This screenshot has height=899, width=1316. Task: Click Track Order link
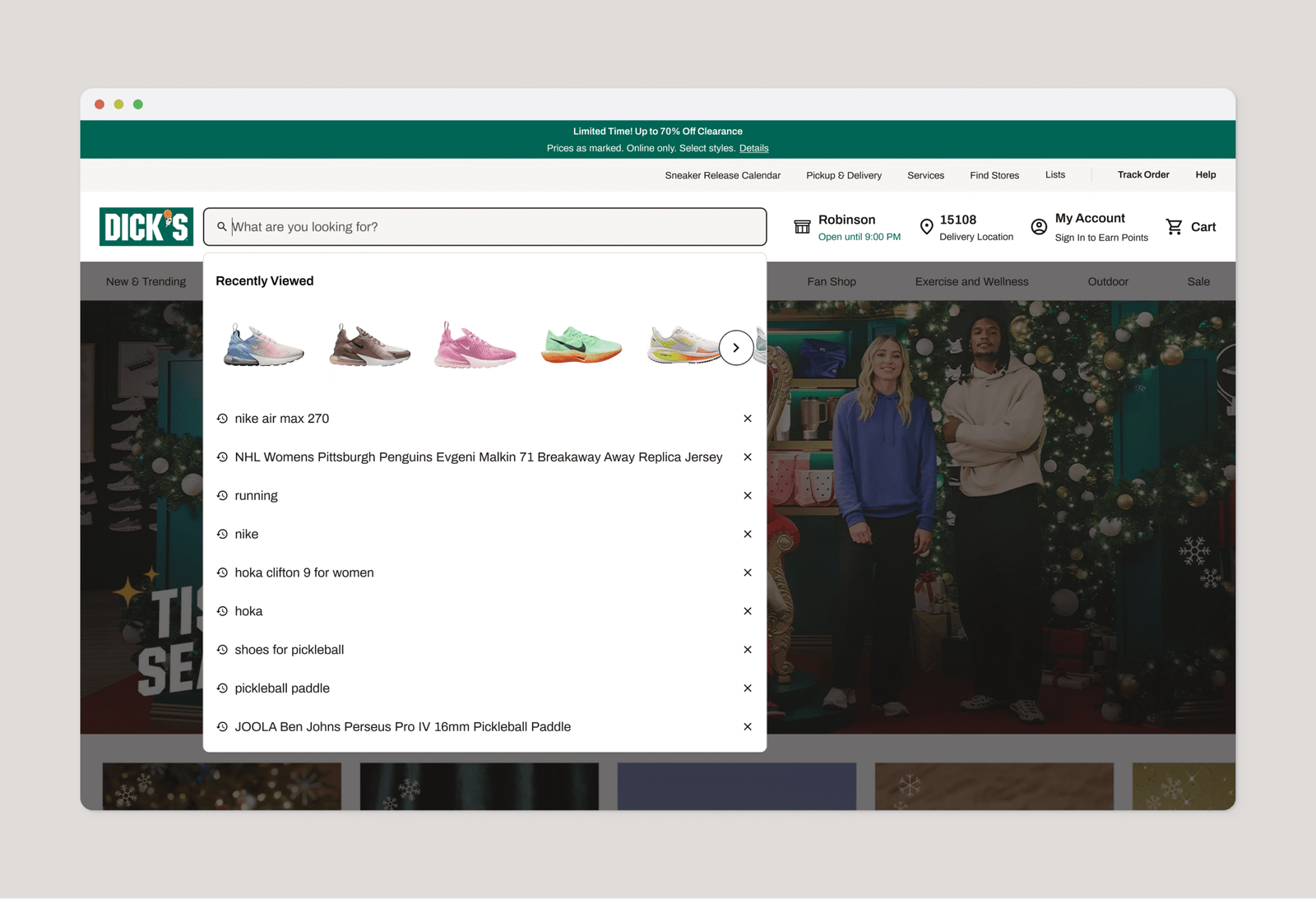coord(1142,175)
